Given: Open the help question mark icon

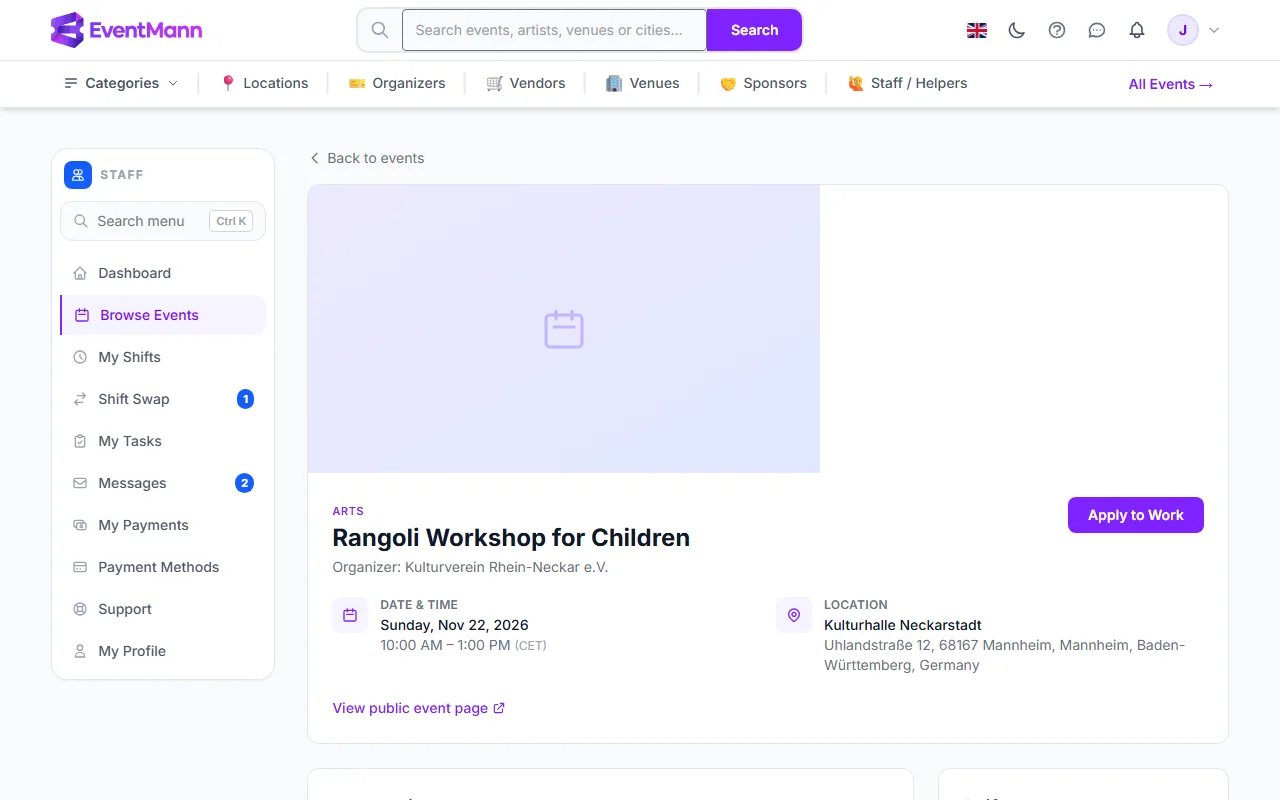Looking at the screenshot, I should (x=1057, y=30).
